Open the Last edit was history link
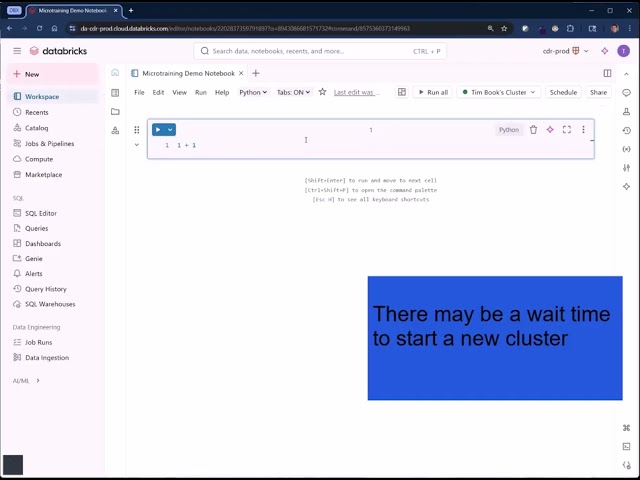 [x=355, y=92]
